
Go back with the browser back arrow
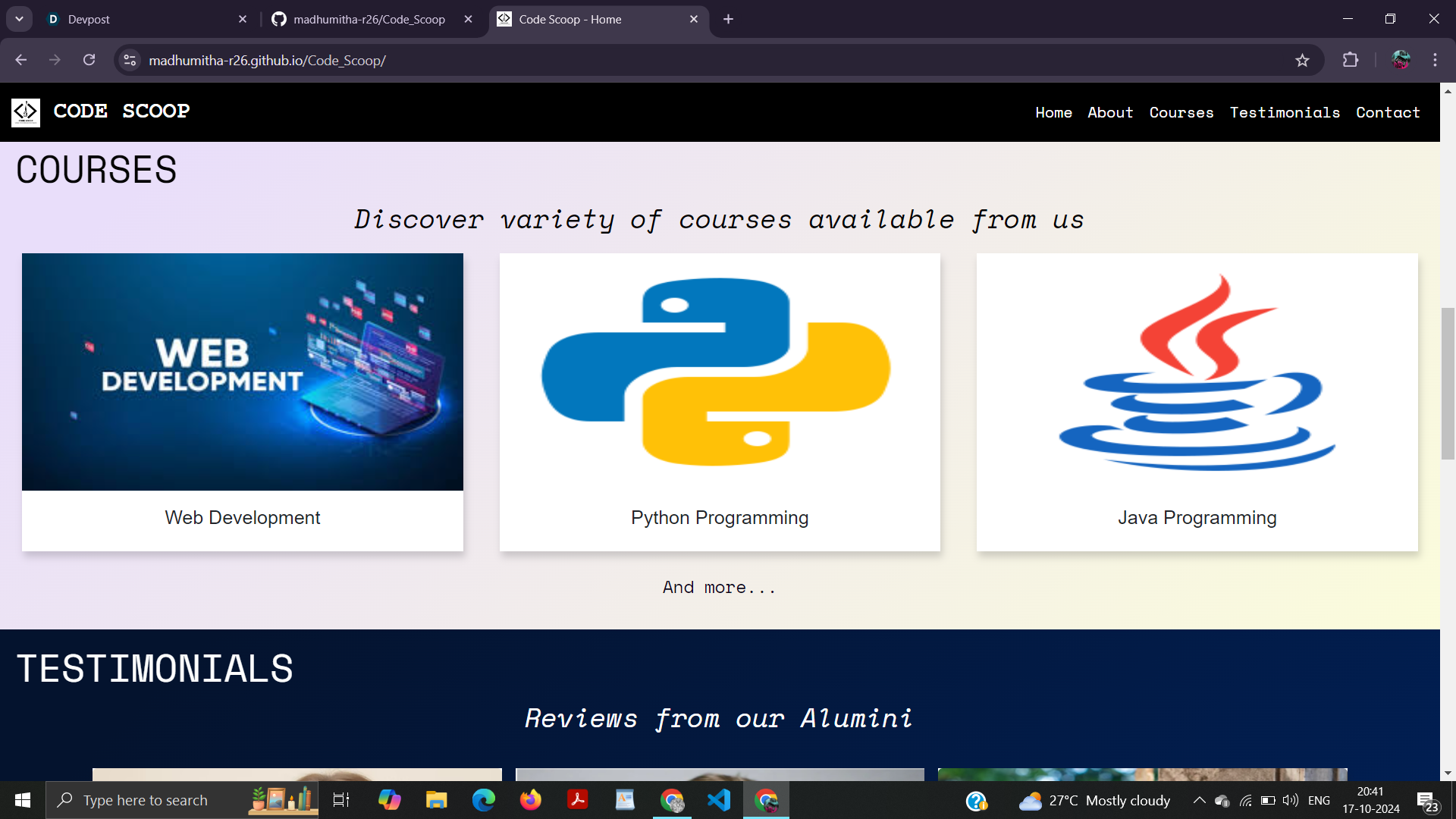(x=21, y=61)
